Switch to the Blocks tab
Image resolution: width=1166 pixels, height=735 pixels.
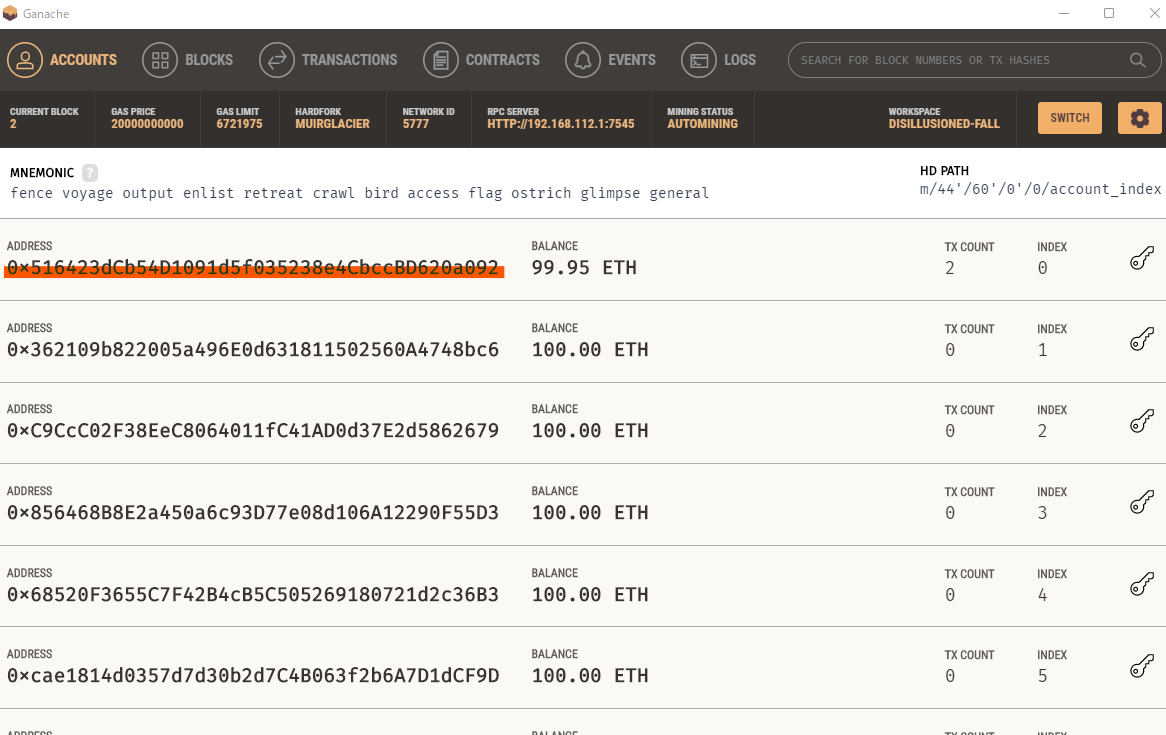pyautogui.click(x=208, y=60)
